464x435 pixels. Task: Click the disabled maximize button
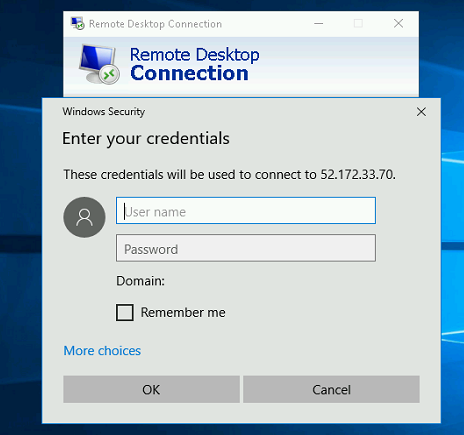[358, 24]
